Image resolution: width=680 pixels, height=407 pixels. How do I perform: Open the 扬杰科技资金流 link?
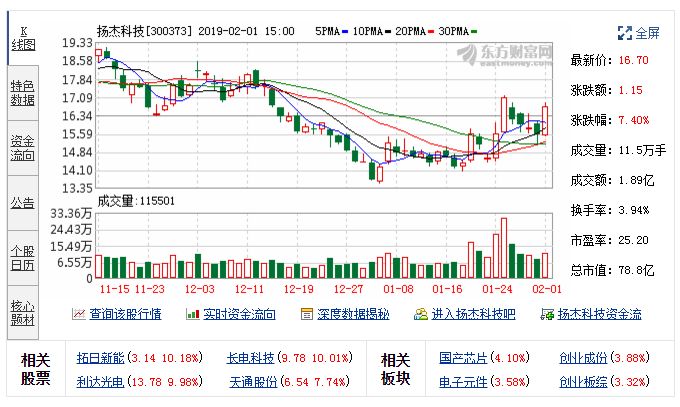tap(599, 314)
